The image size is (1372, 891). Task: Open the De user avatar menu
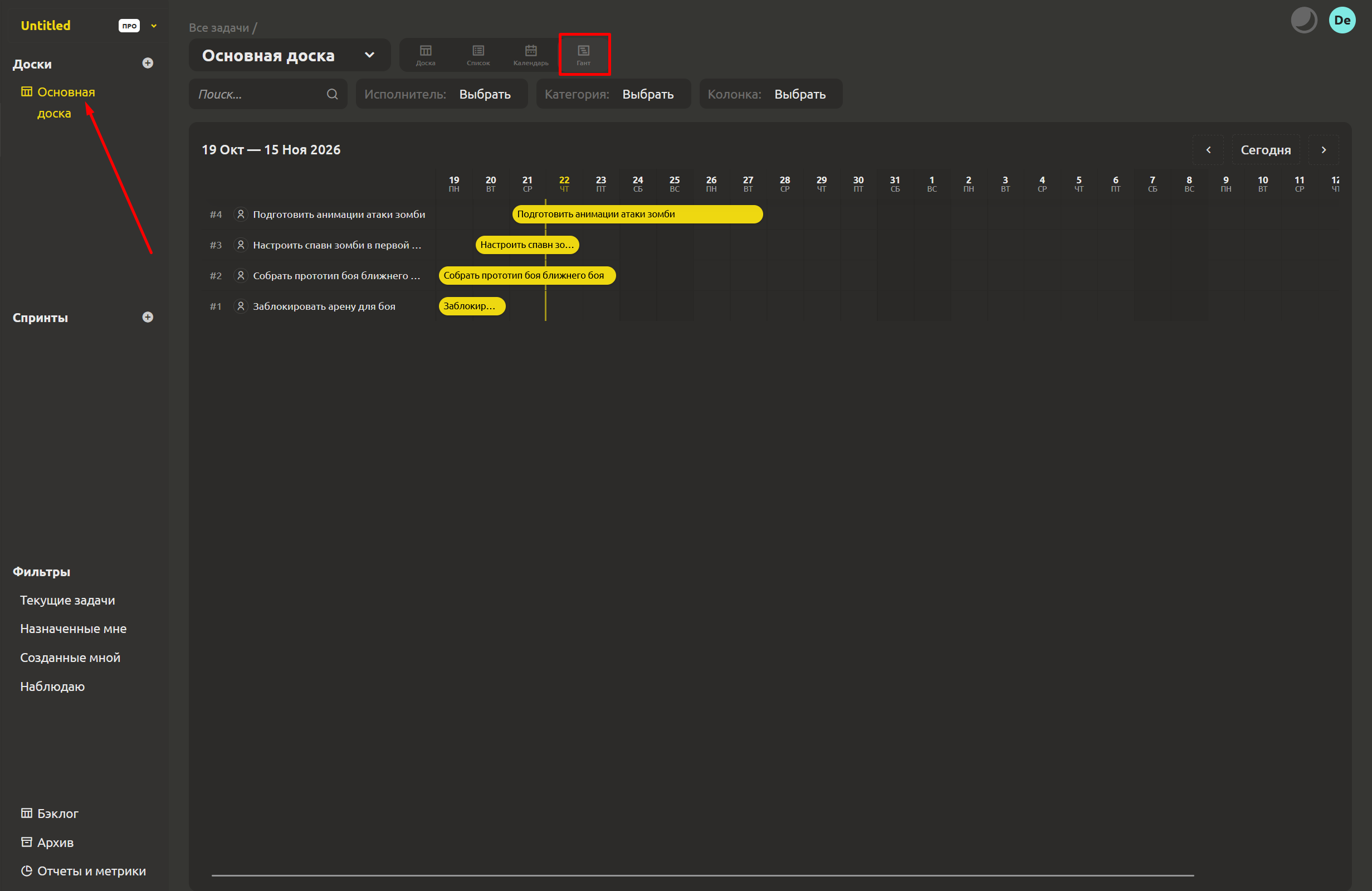pyautogui.click(x=1342, y=20)
